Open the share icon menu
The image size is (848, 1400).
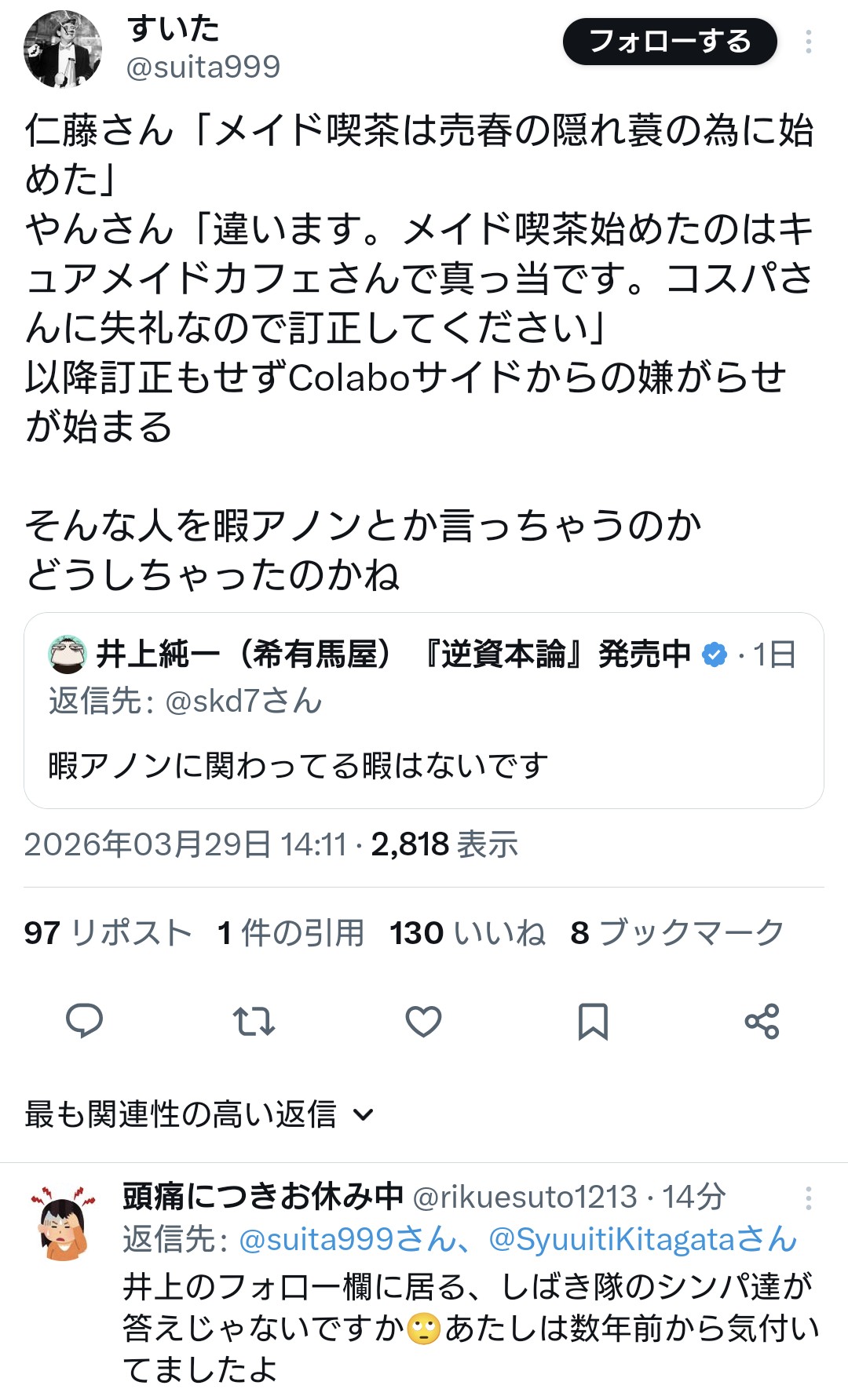pyautogui.click(x=762, y=1021)
